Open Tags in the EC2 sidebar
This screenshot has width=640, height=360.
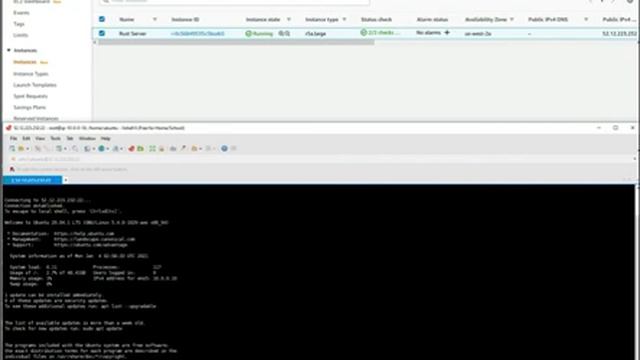(19, 24)
